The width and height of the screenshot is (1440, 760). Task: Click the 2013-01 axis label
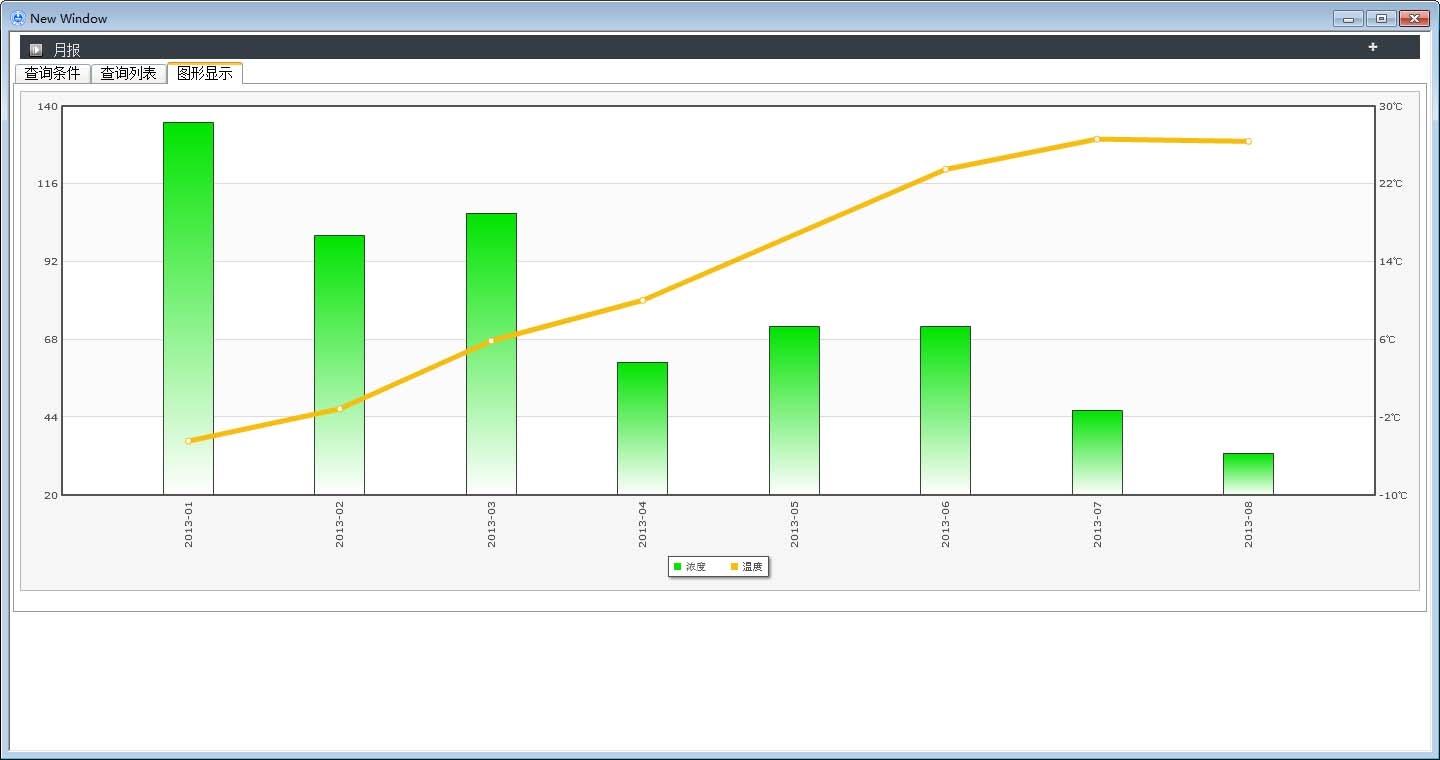click(188, 525)
